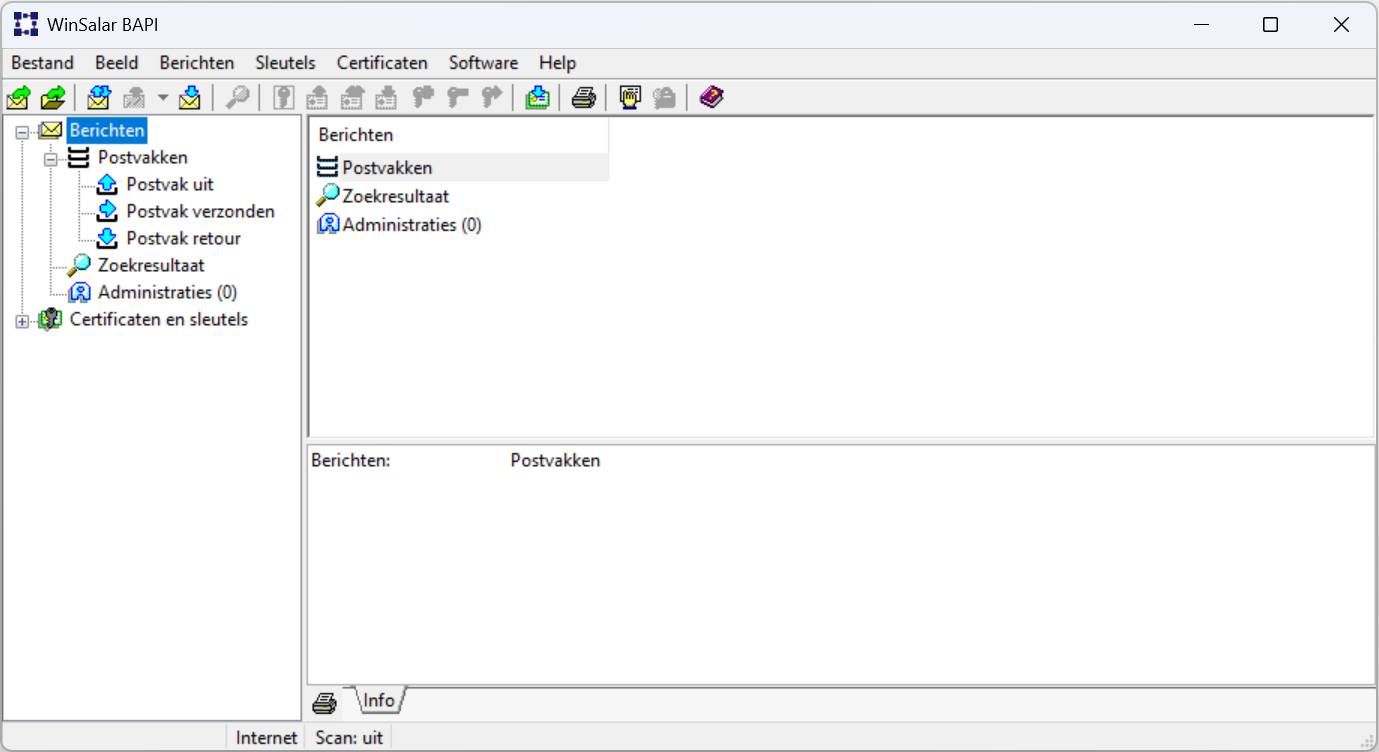The width and height of the screenshot is (1379, 752).
Task: Click the green download software icon
Action: tap(537, 98)
